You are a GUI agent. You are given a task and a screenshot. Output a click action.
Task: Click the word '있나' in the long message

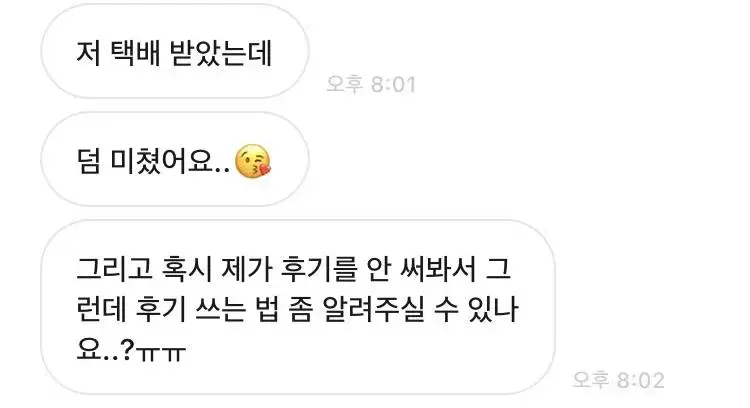click(x=493, y=309)
